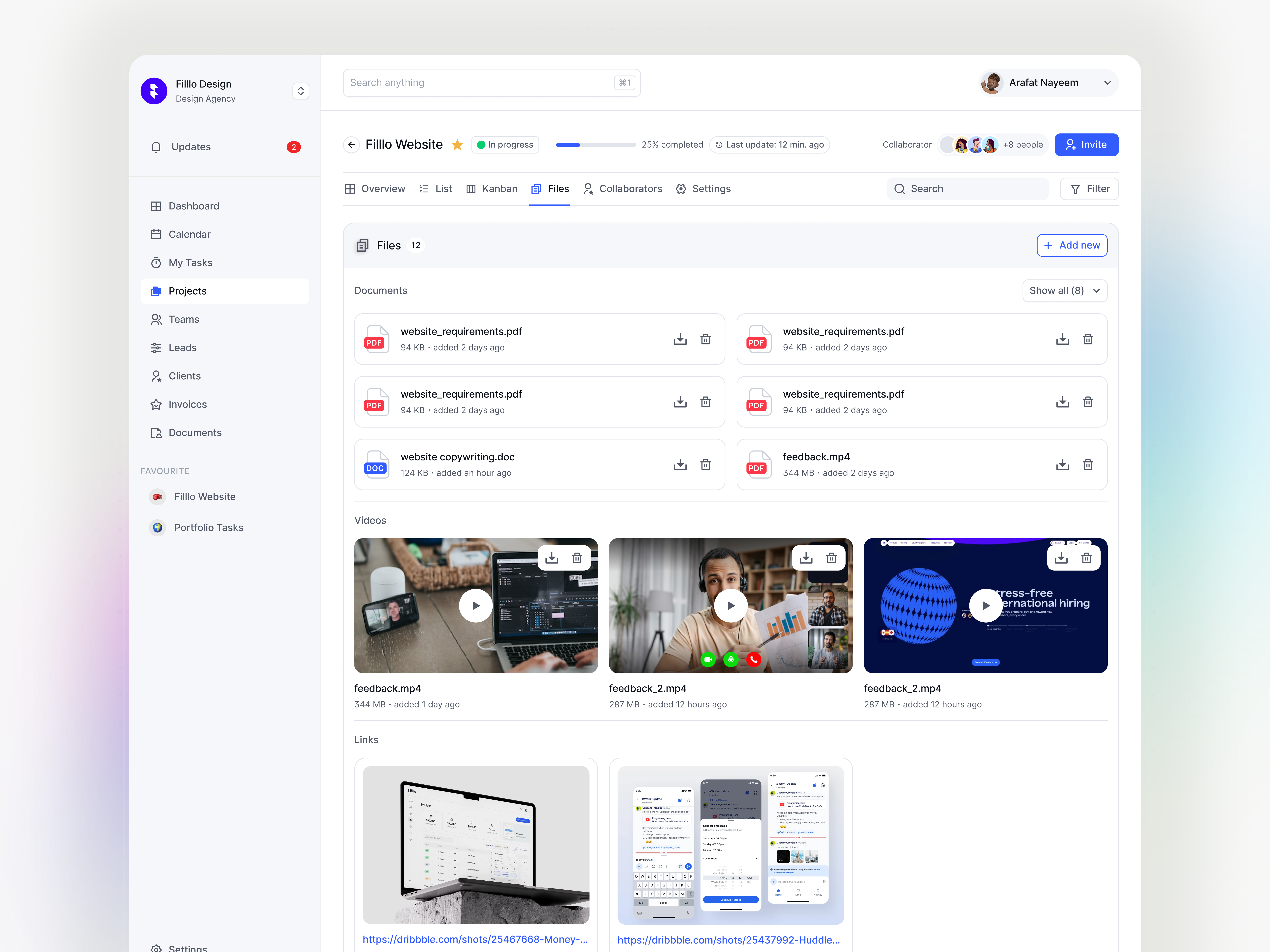Delete second website_requirements.pdf in right column
Screen dimensions: 1270x952
point(1088,402)
